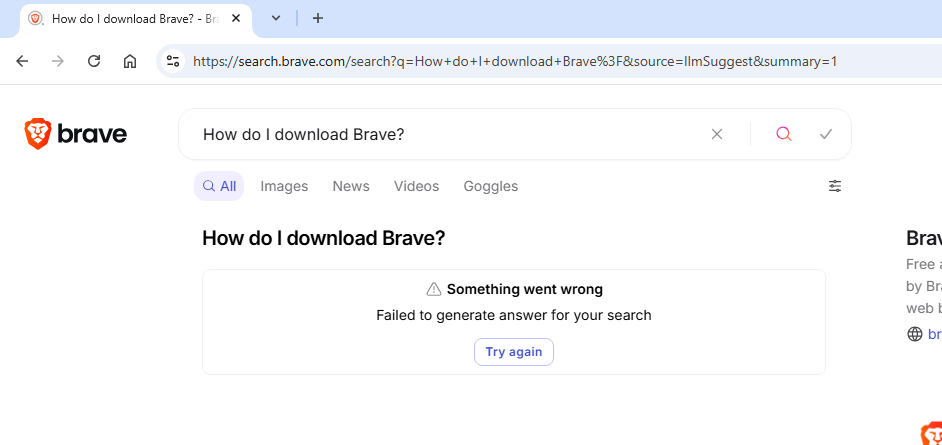Image resolution: width=942 pixels, height=445 pixels.
Task: Expand the tab search dropdown chevron
Action: 277,18
